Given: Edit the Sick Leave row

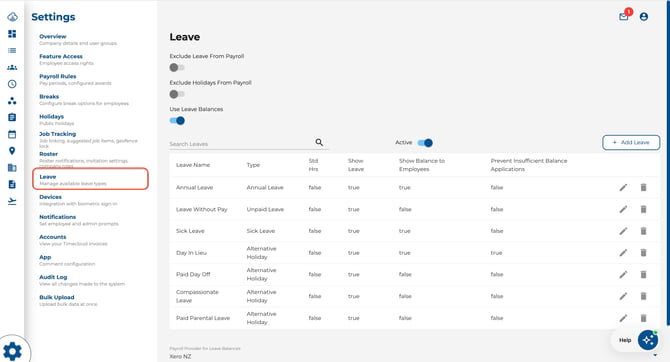Looking at the screenshot, I should pos(623,231).
